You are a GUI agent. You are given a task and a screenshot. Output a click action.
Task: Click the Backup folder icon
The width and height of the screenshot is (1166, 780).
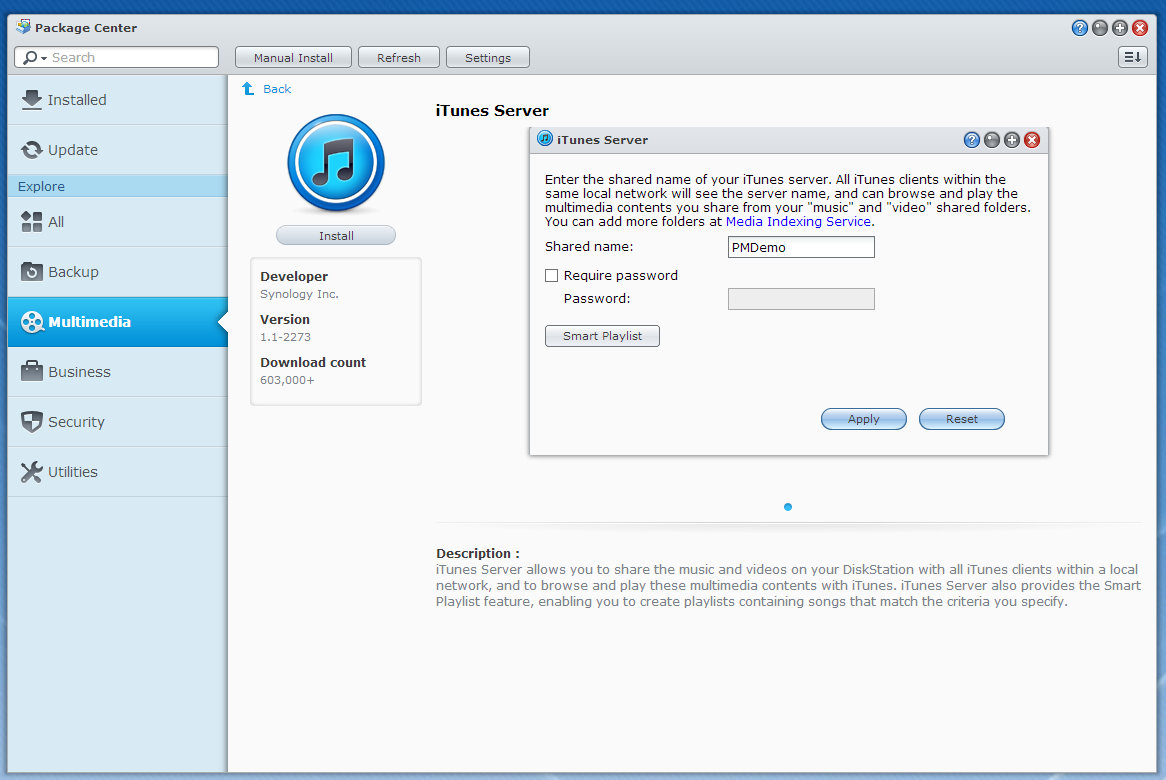31,271
